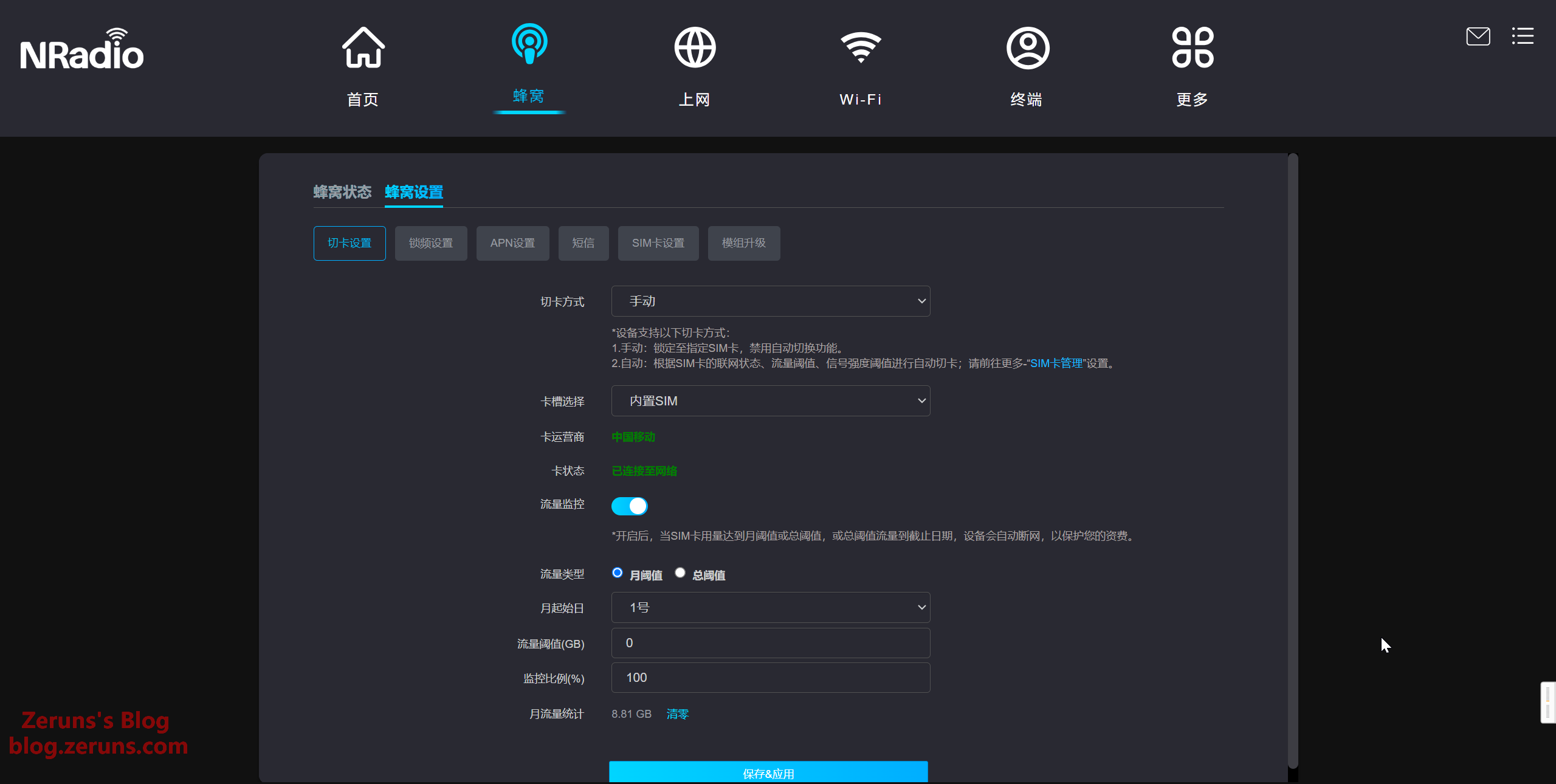Click the traffic threshold (GB) input field

tap(770, 643)
